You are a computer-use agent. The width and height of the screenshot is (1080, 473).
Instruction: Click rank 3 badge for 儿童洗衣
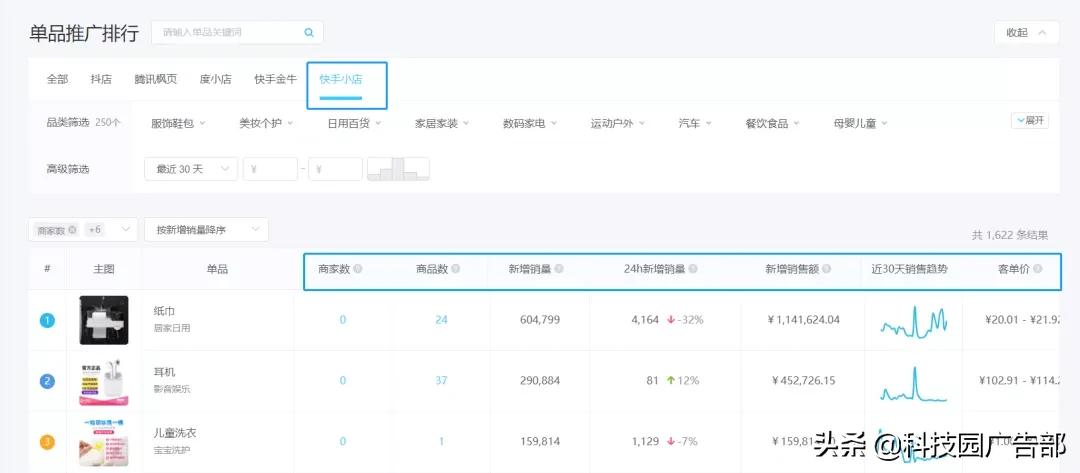47,441
